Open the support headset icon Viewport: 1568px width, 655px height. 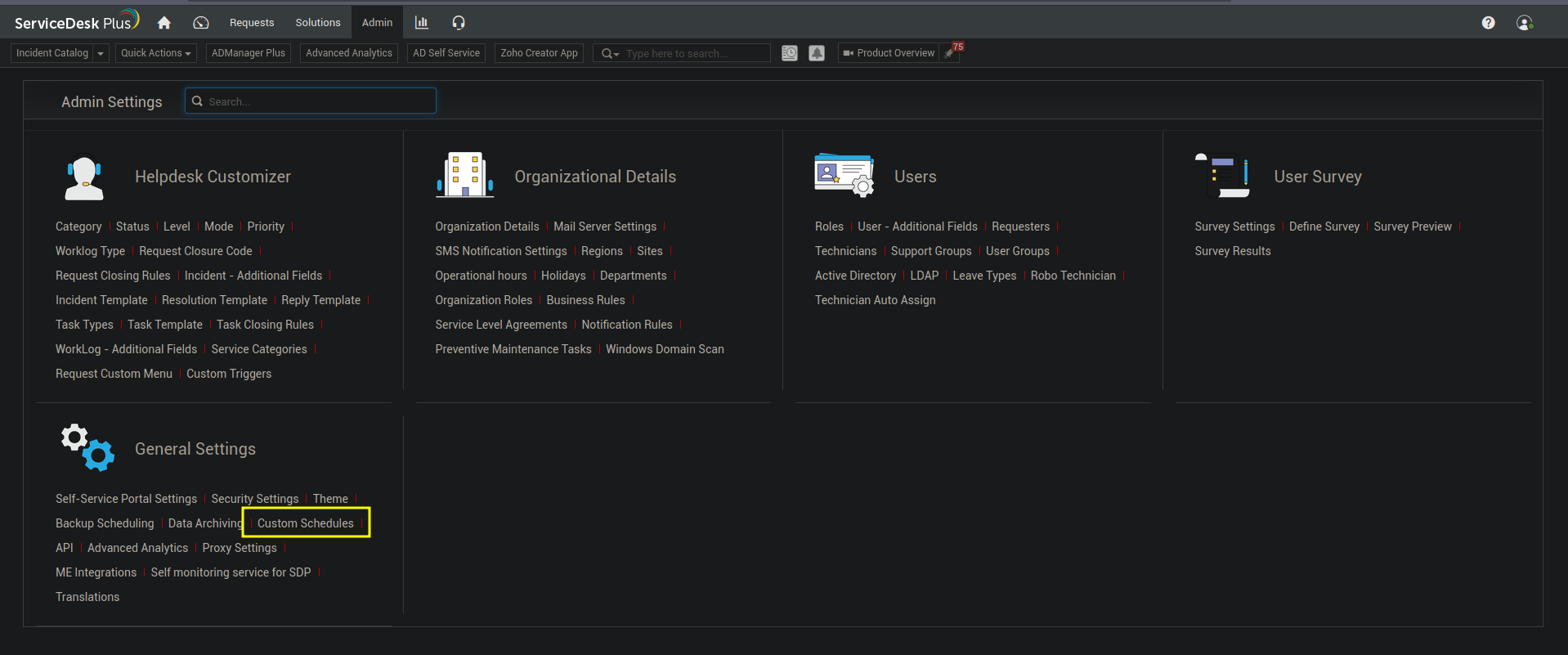tap(459, 23)
